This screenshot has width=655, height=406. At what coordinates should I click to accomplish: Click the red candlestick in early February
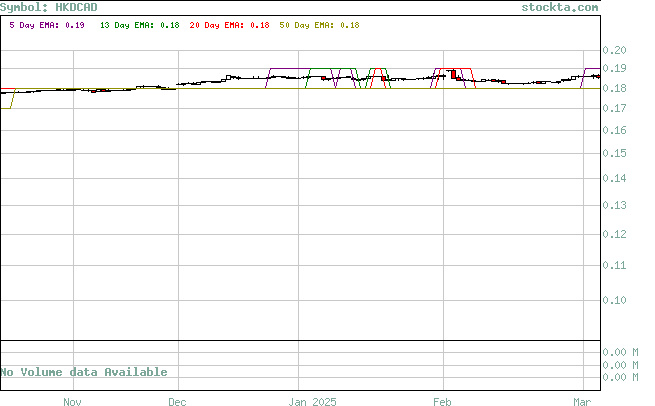click(x=454, y=74)
